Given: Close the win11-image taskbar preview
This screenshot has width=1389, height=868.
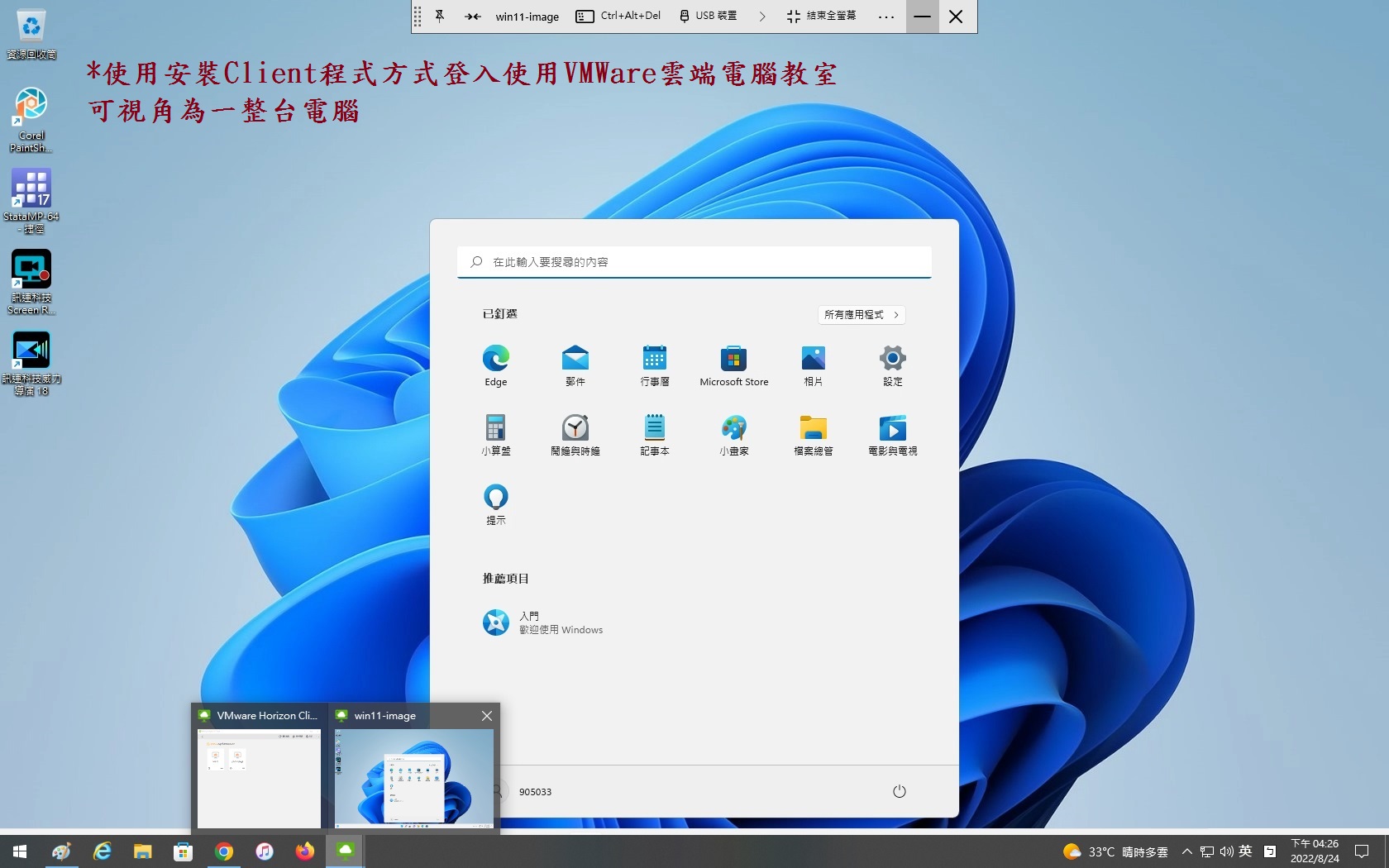Looking at the screenshot, I should pyautogui.click(x=487, y=716).
